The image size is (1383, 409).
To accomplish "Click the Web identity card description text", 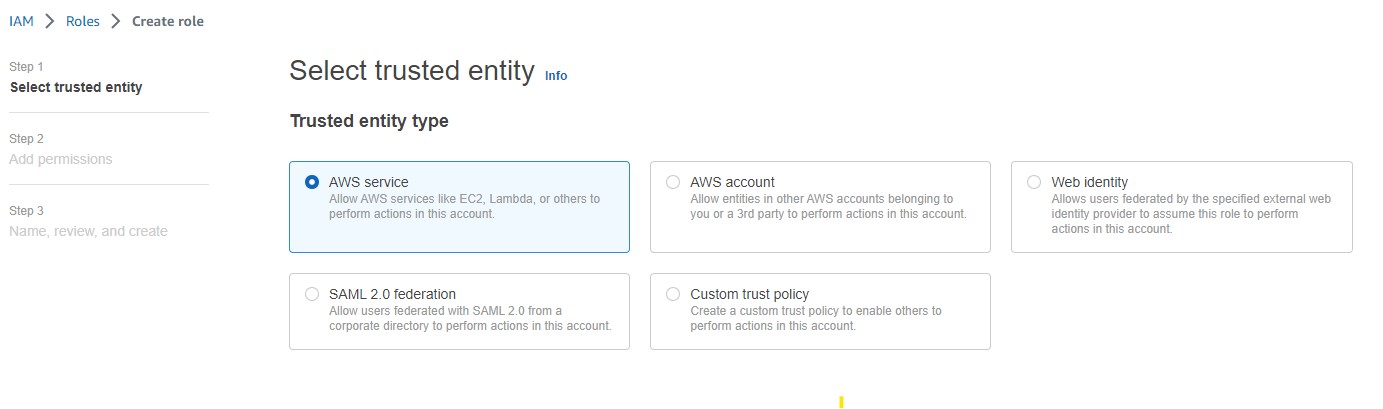I will click(x=1190, y=214).
